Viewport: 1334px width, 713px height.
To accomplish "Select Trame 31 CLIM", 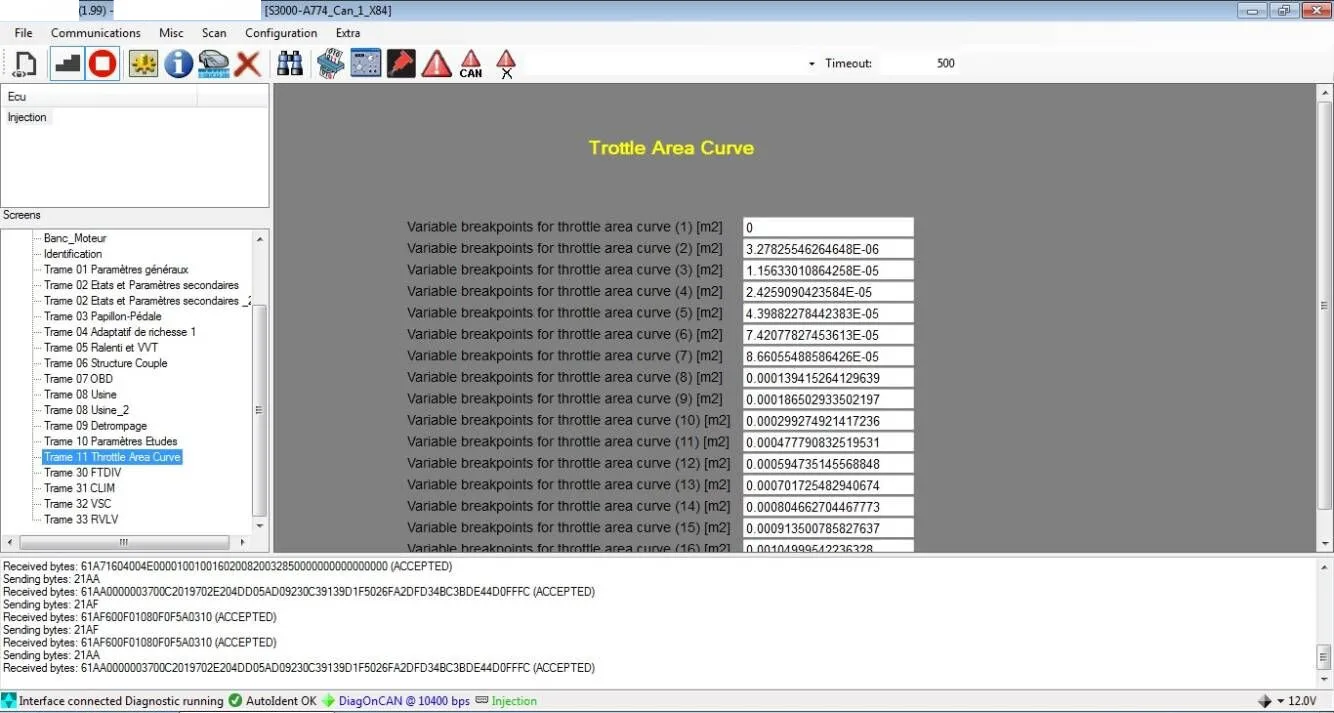I will coord(80,488).
